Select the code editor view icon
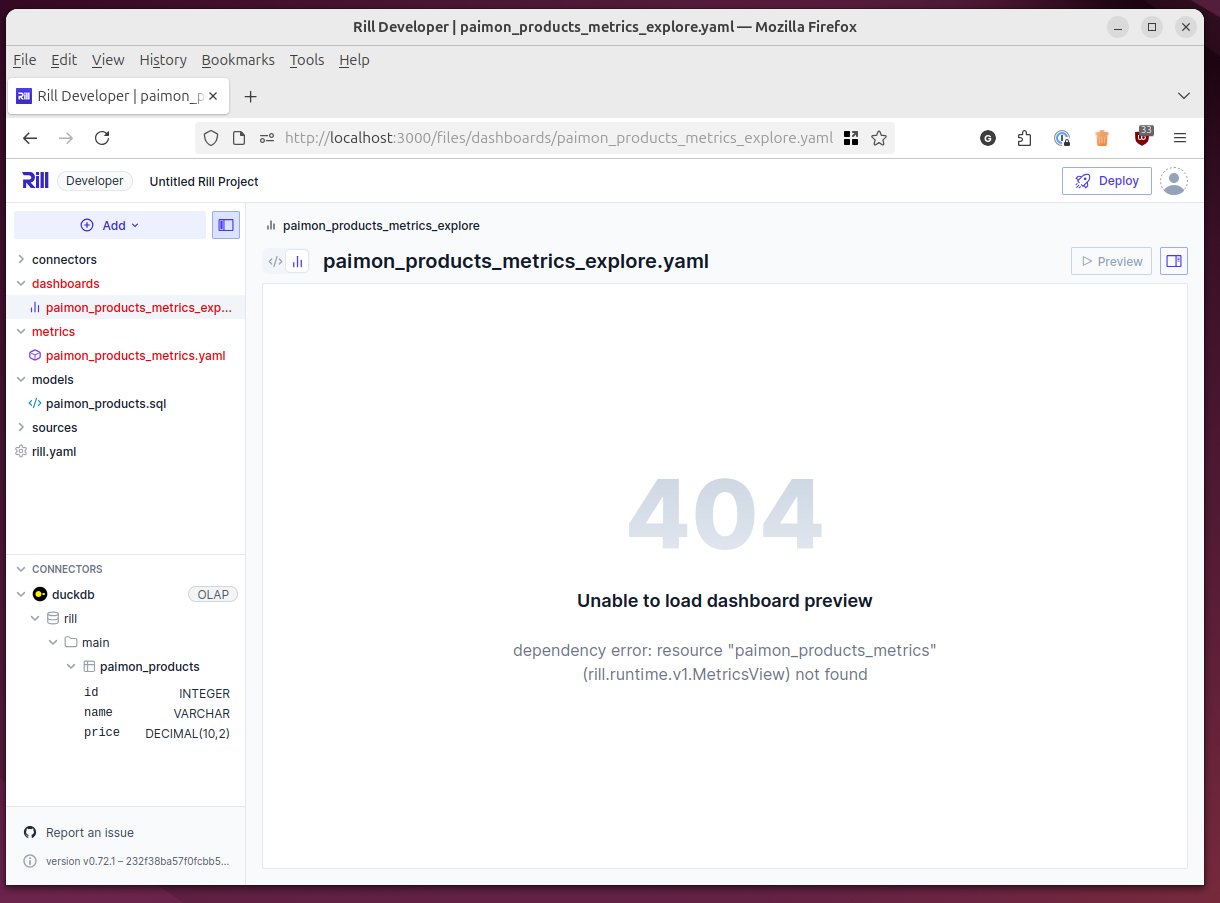 tap(275, 260)
